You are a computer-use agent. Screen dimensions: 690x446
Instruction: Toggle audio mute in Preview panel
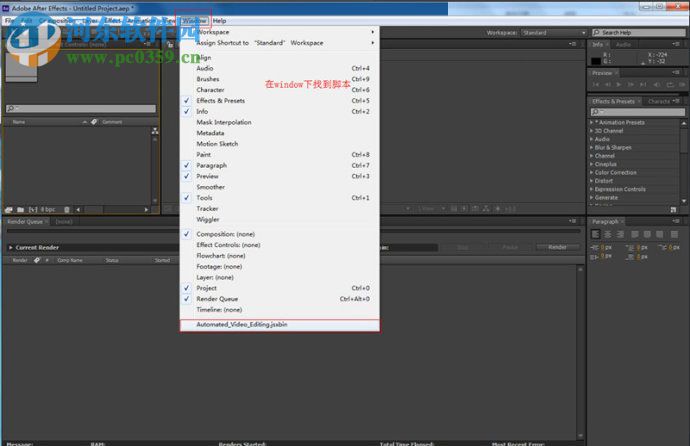click(657, 84)
